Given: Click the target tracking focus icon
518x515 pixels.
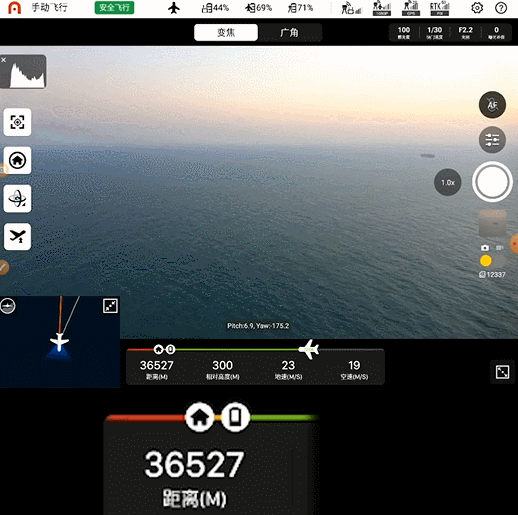Looking at the screenshot, I should pyautogui.click(x=17, y=122).
